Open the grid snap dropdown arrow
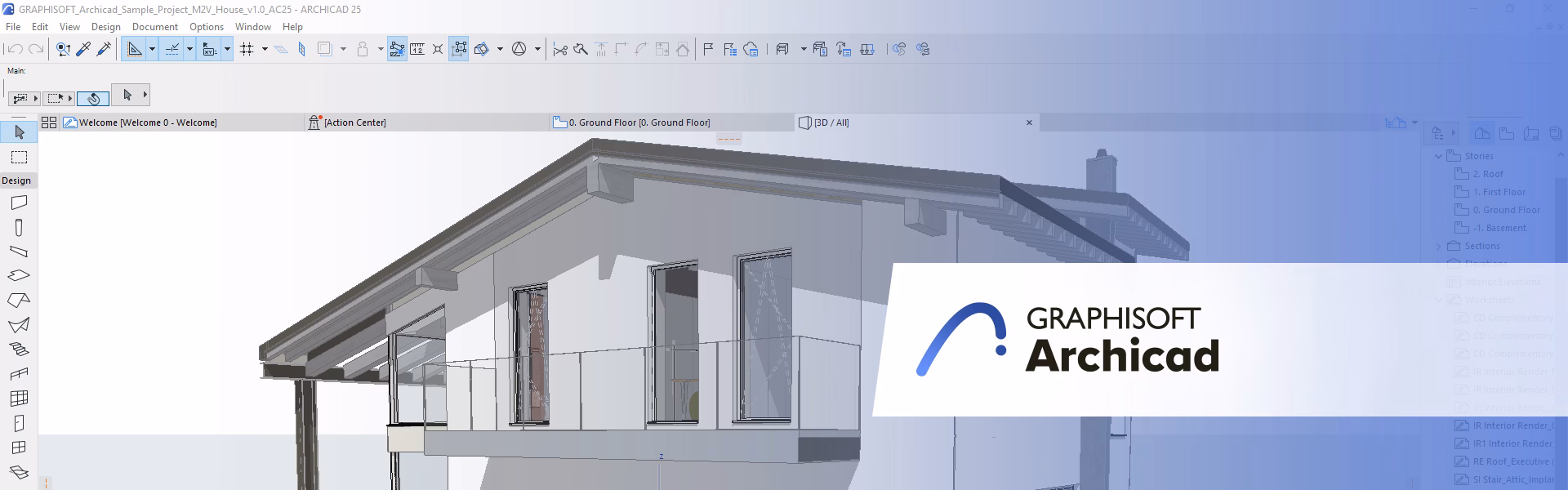This screenshot has height=490, width=1568. (x=265, y=49)
